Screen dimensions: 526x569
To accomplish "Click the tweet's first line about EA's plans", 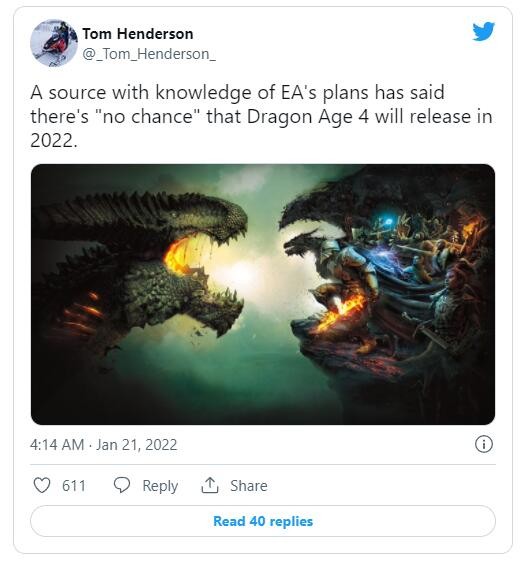I will (x=237, y=92).
